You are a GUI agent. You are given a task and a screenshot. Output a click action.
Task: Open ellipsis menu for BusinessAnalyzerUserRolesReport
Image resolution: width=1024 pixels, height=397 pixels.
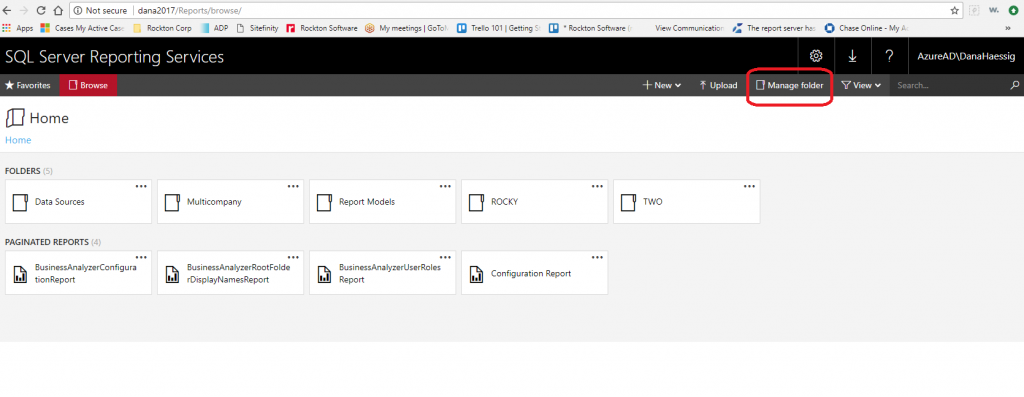(445, 257)
